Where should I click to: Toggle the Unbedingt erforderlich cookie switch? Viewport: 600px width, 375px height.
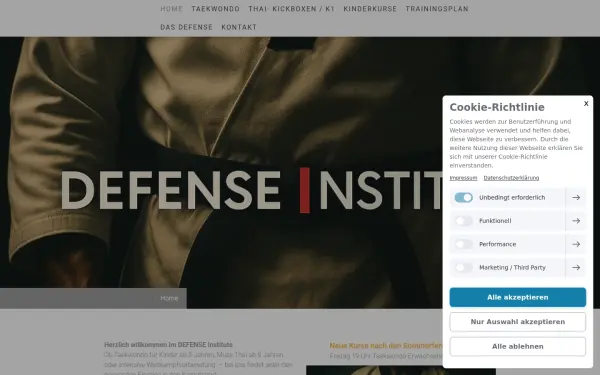(463, 197)
